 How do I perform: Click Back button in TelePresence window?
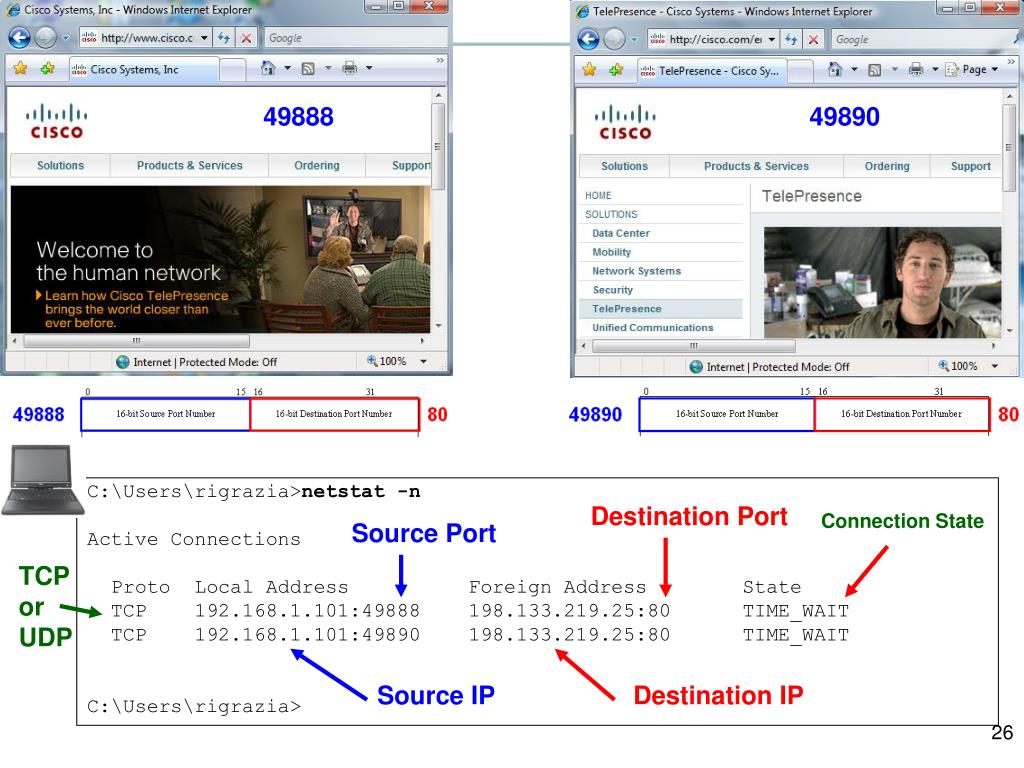(588, 39)
